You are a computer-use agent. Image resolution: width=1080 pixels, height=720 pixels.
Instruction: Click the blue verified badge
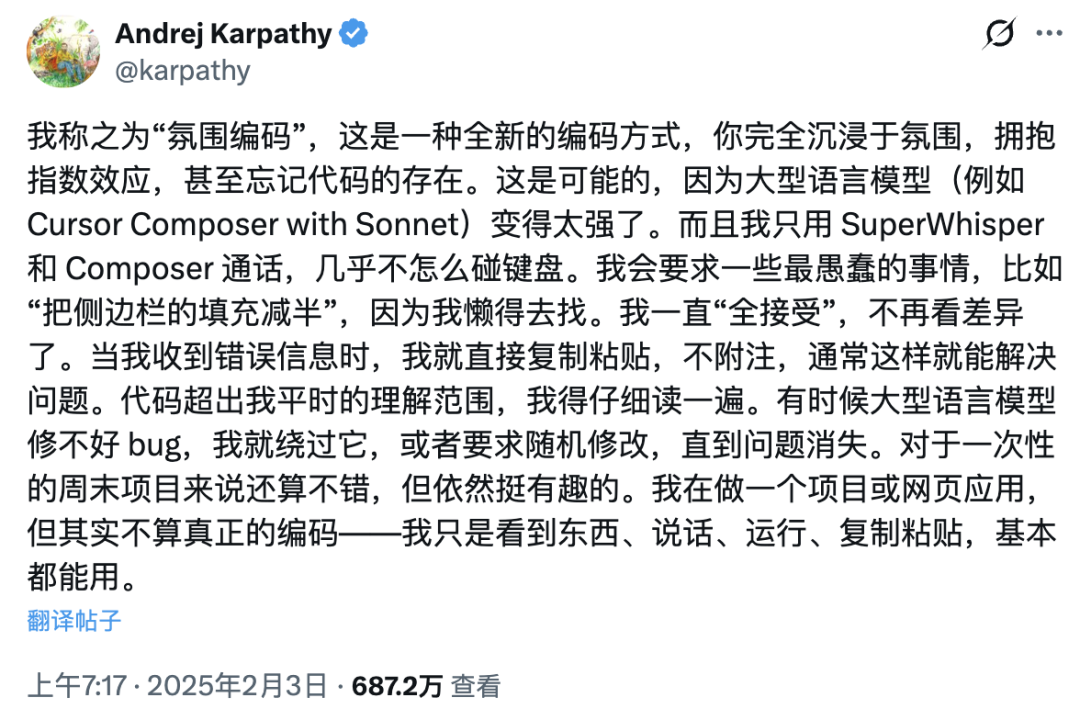tap(353, 34)
